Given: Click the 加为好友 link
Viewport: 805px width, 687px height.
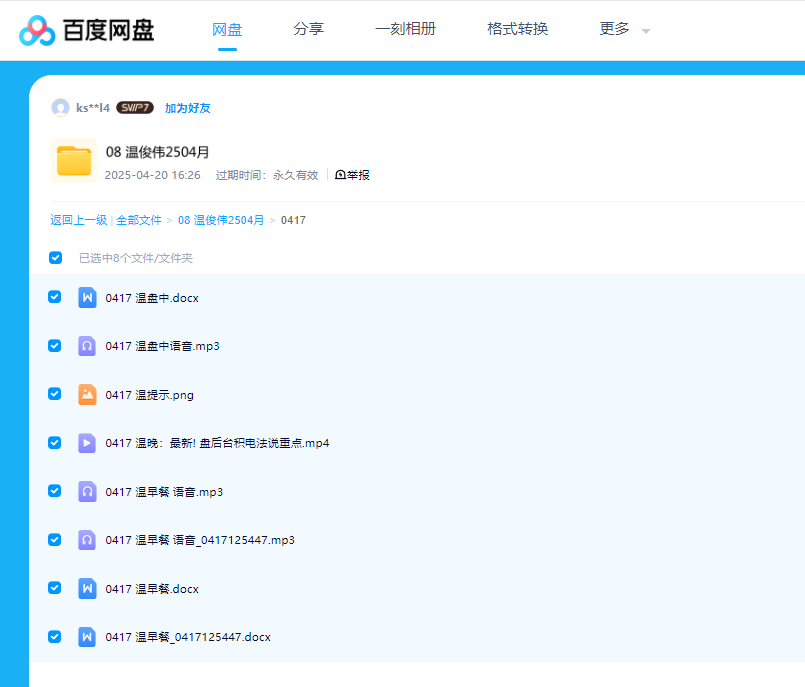Looking at the screenshot, I should coord(187,108).
